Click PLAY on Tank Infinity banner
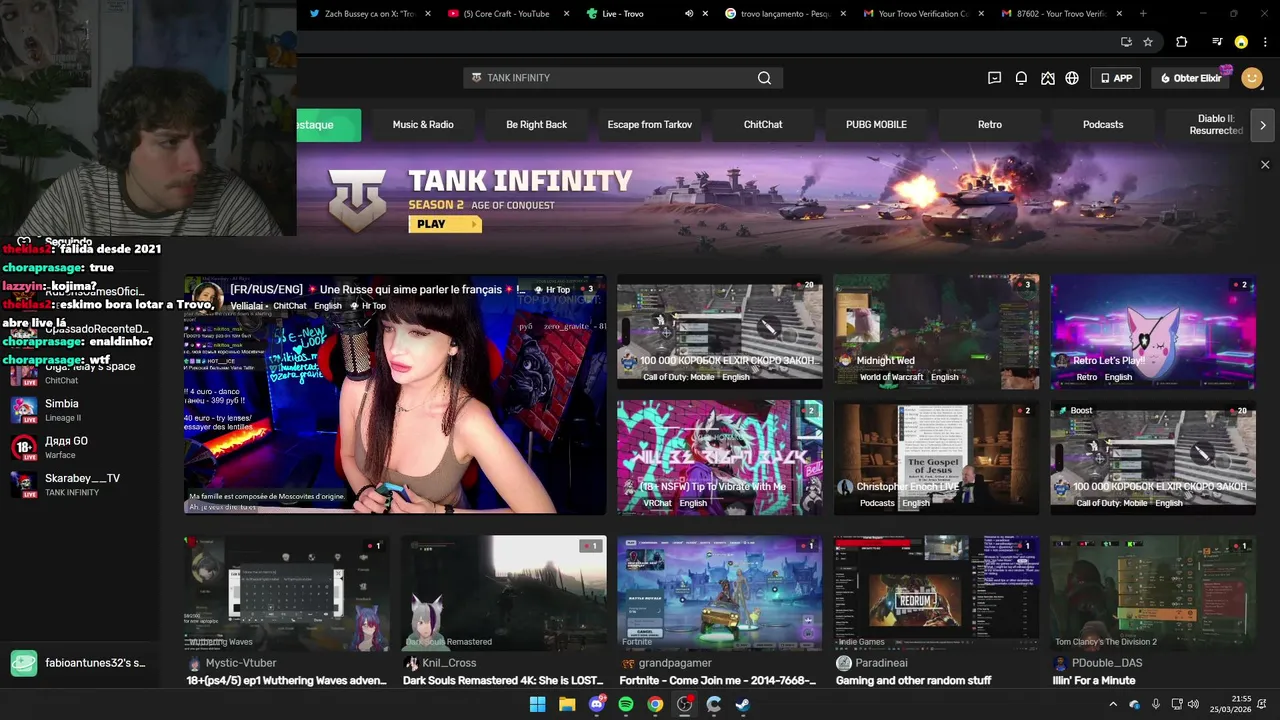Viewport: 1280px width, 720px height. pyautogui.click(x=445, y=224)
